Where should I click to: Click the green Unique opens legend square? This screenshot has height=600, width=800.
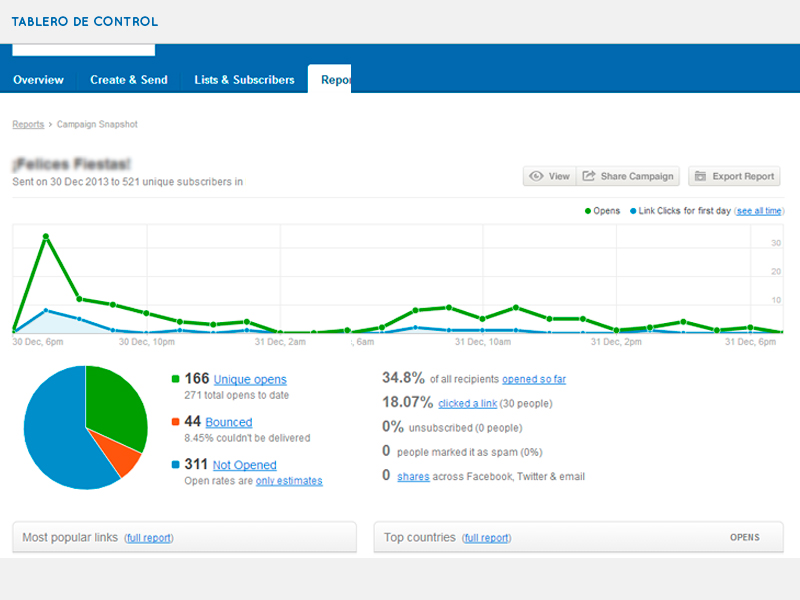point(175,379)
